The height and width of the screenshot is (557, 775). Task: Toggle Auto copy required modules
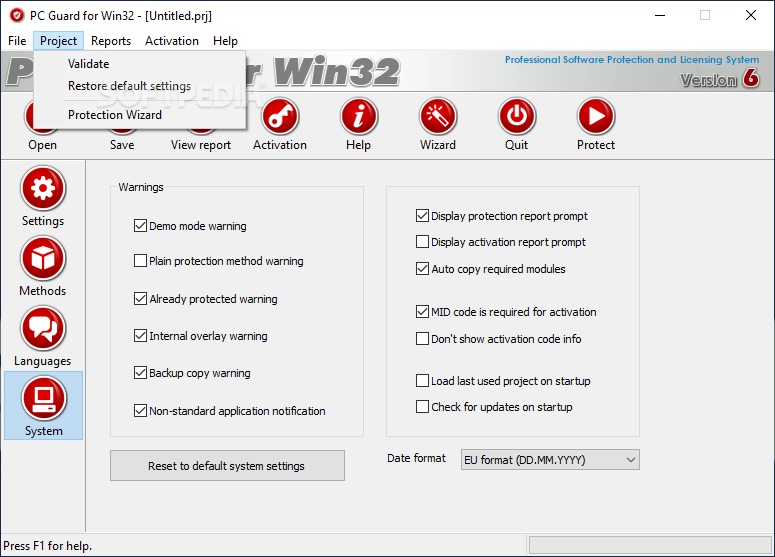(x=422, y=269)
